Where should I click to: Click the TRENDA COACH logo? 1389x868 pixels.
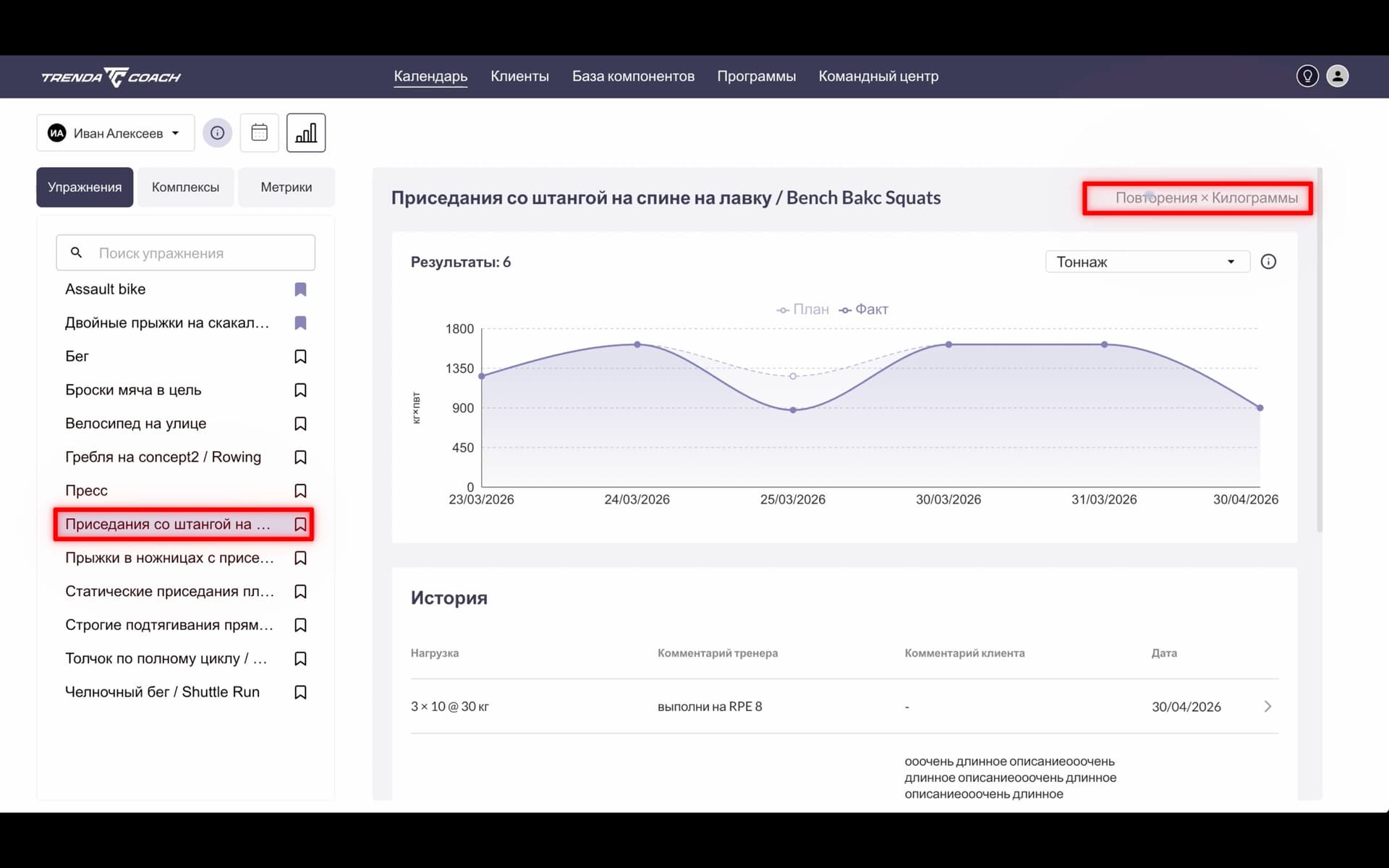111,77
